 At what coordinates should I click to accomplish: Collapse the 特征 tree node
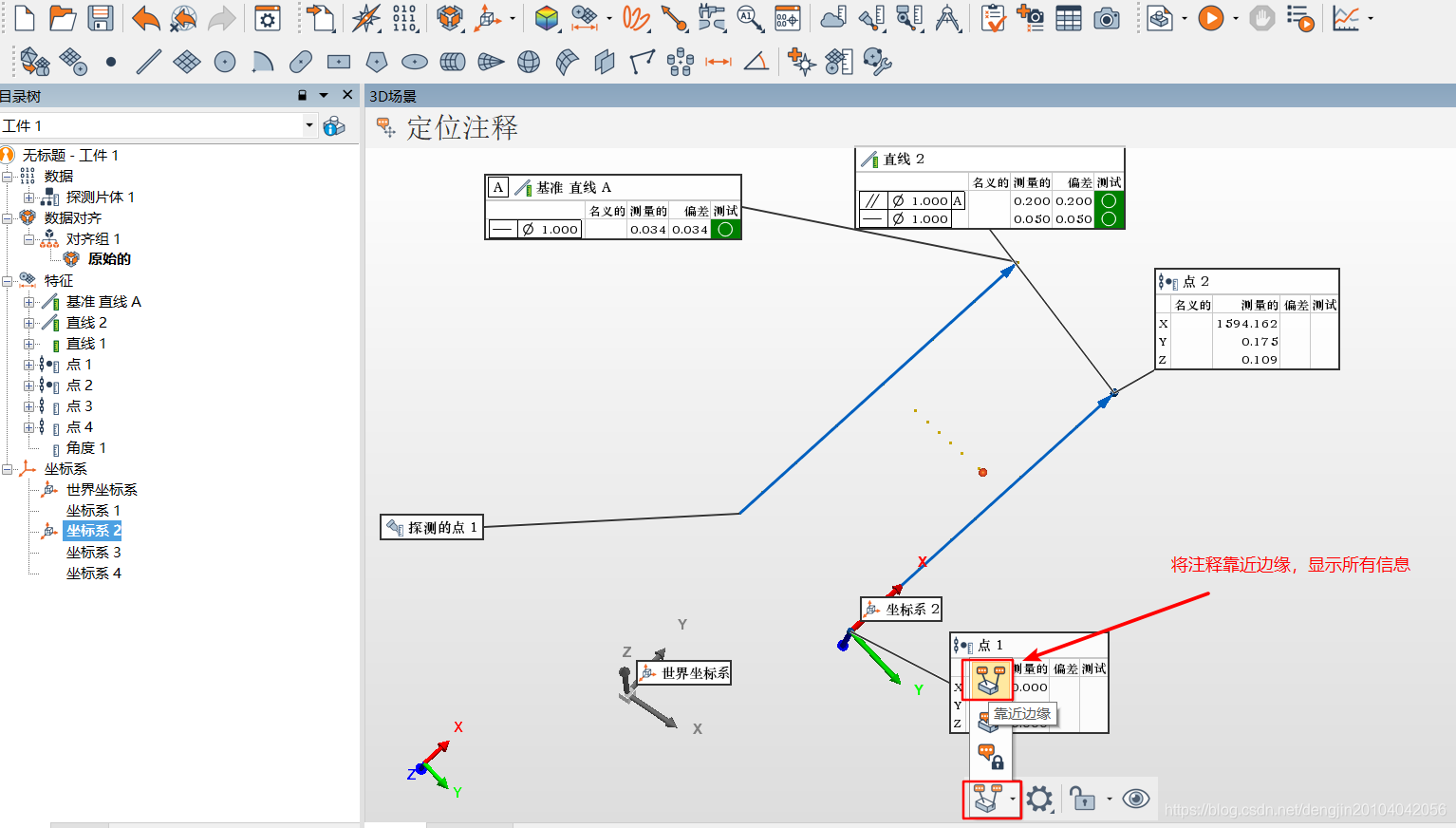pyautogui.click(x=8, y=281)
